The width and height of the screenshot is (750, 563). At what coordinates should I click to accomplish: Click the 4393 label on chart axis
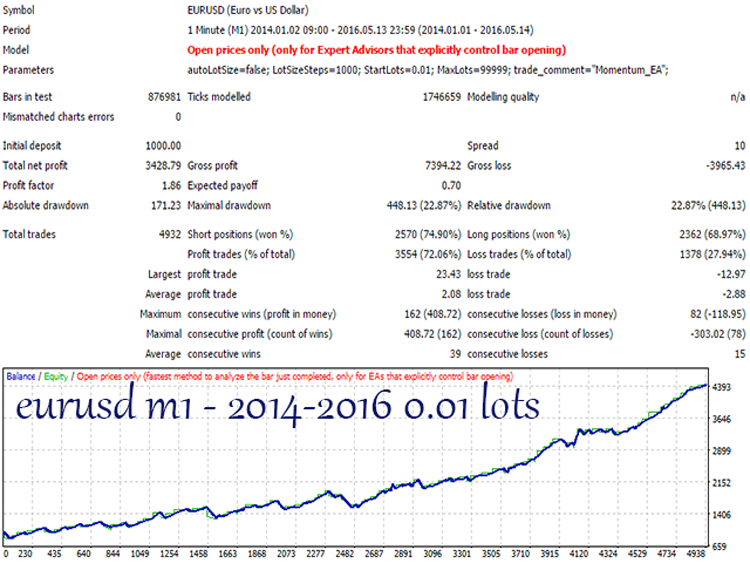coord(722,387)
